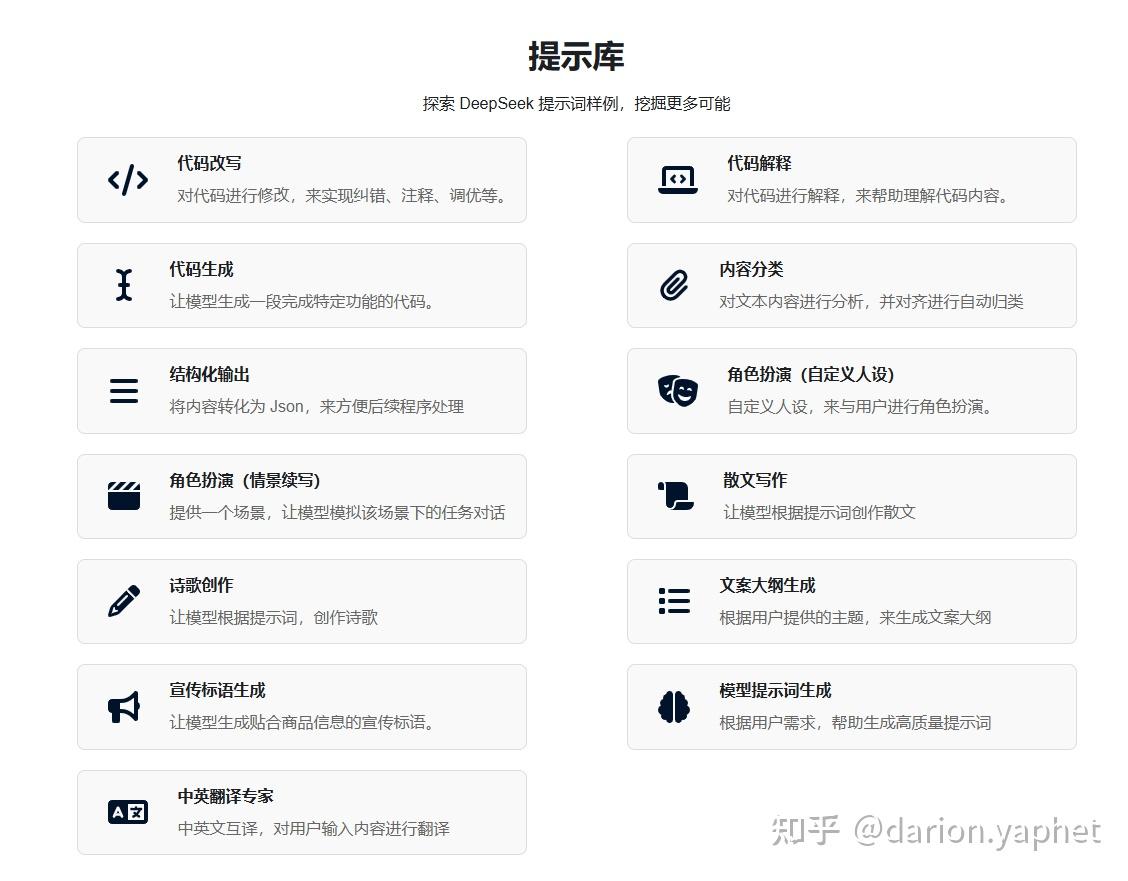Click the laptop-code icon on 代码解释 card
The width and height of the screenshot is (1128, 881).
(677, 180)
